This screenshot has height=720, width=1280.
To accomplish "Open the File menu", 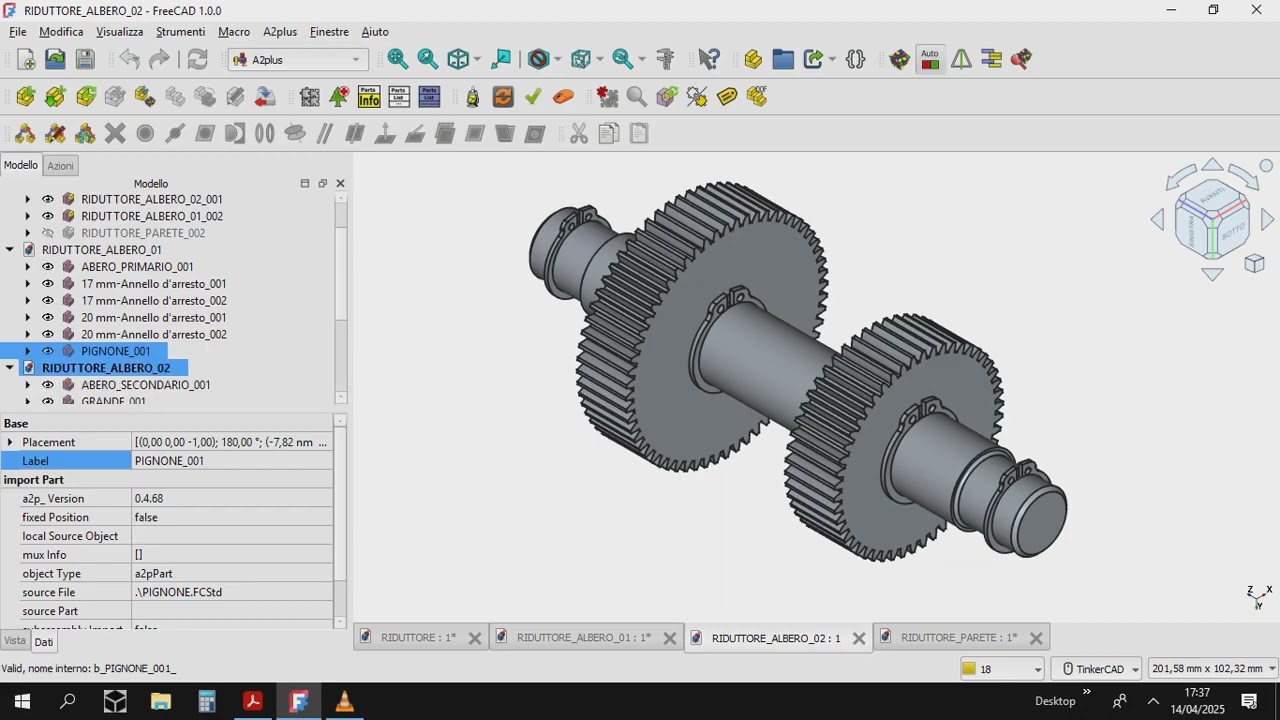I will click(x=18, y=32).
